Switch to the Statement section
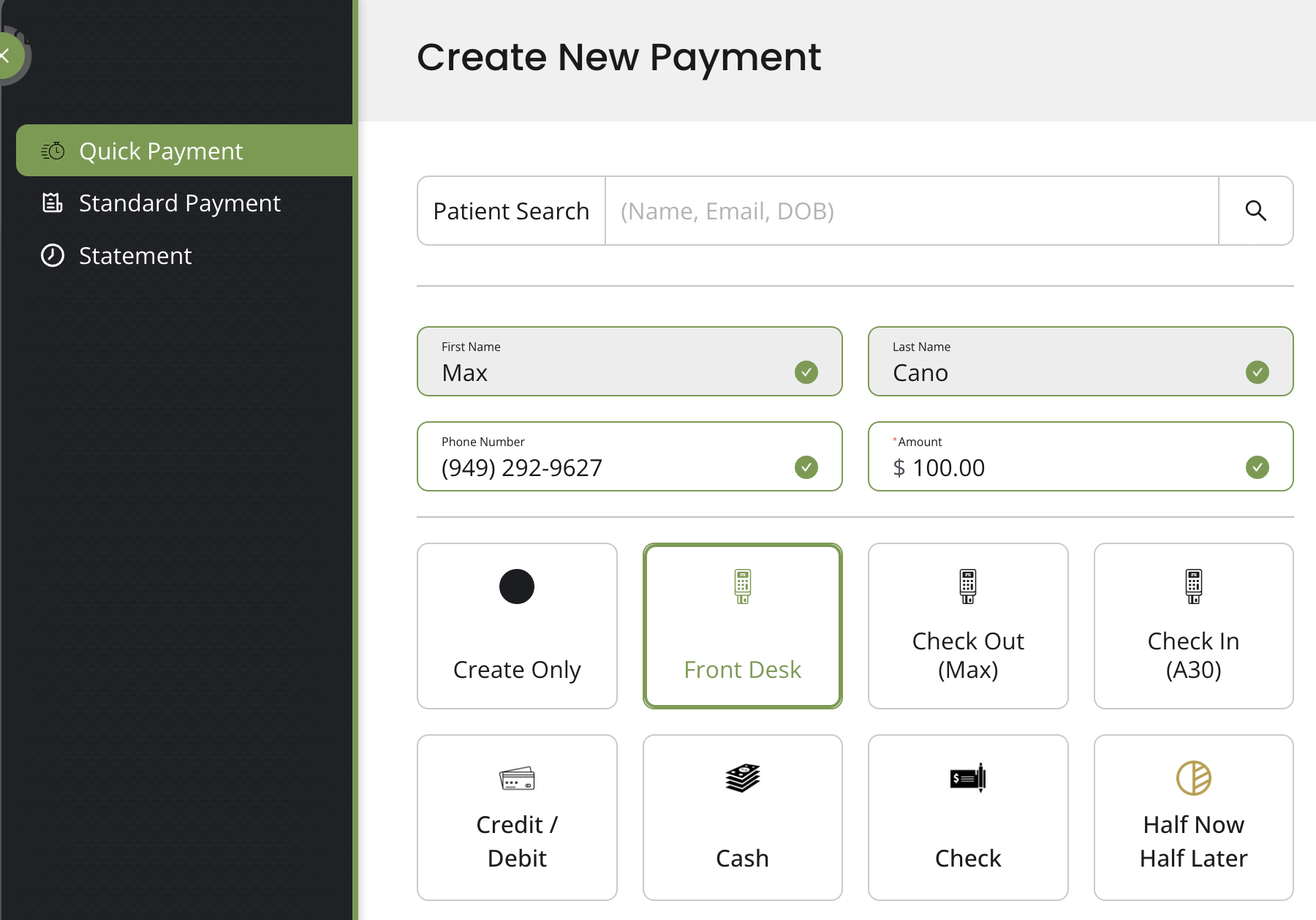 point(135,255)
